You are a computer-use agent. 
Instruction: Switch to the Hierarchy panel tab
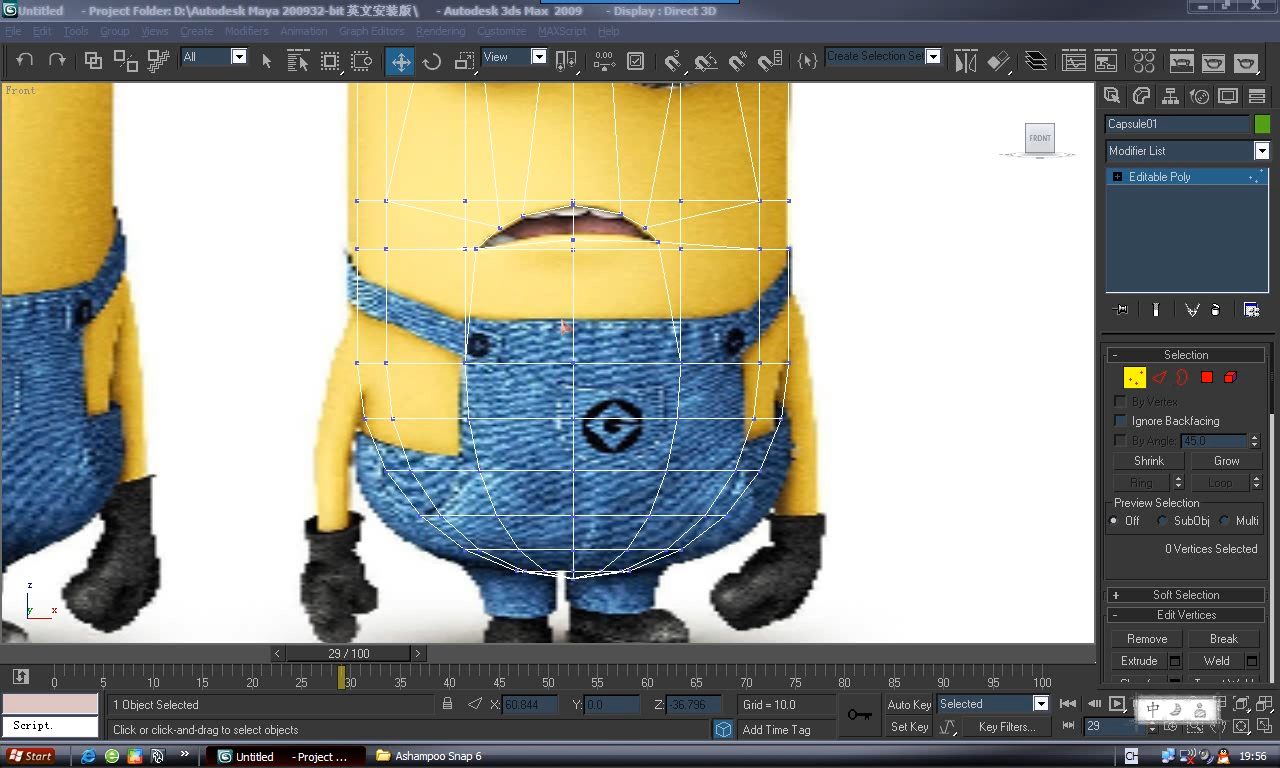click(1170, 96)
